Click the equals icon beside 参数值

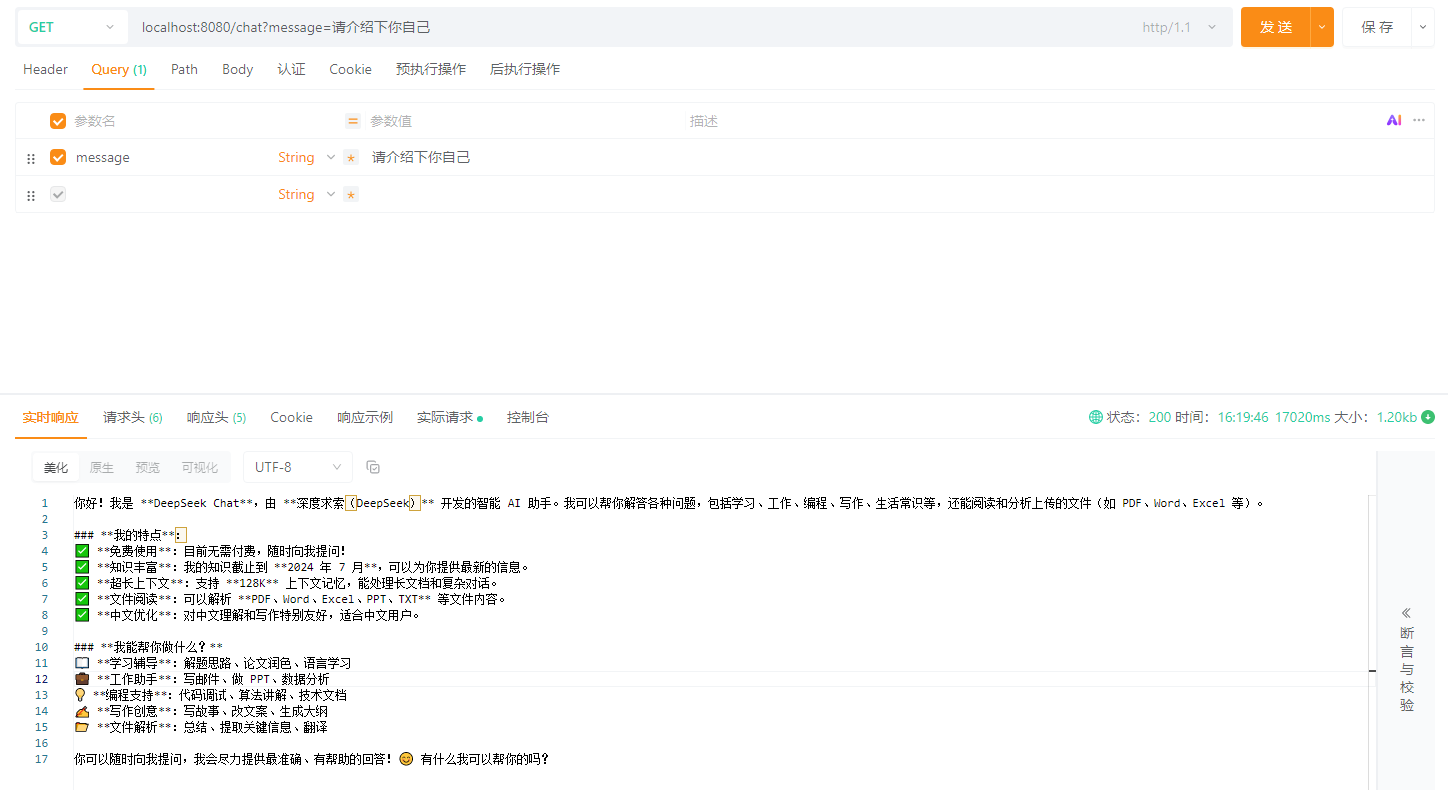(353, 121)
